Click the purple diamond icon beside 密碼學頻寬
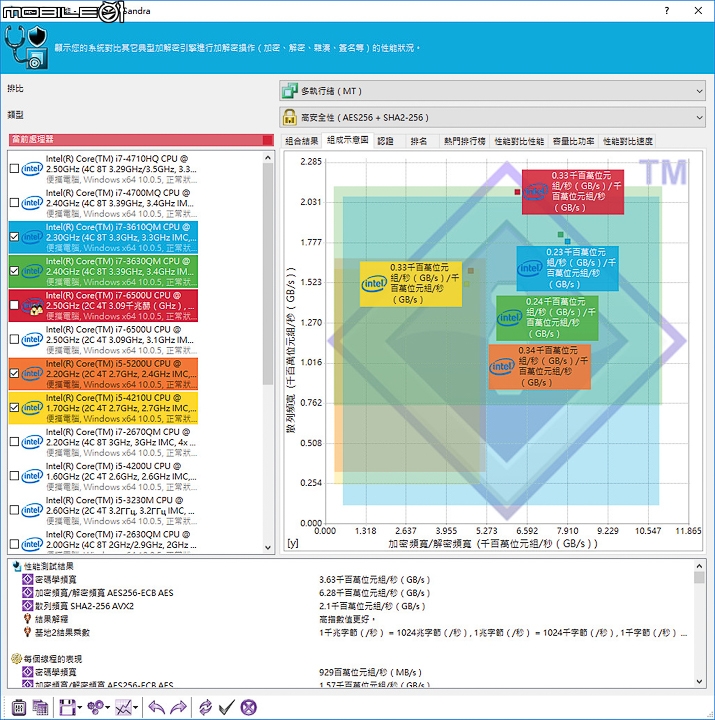Screen dimensions: 715x720 [x=28, y=579]
